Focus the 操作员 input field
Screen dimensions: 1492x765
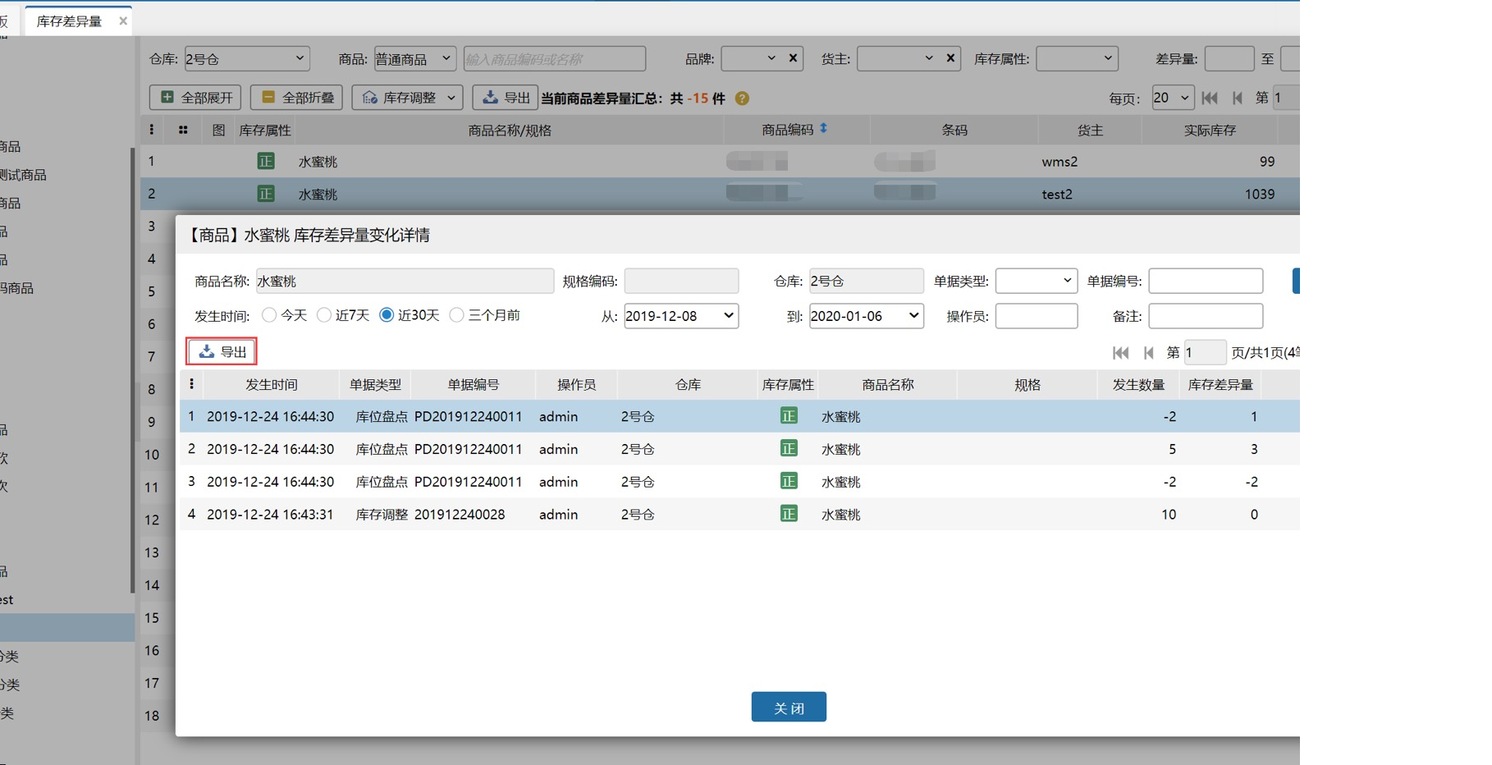pyautogui.click(x=1037, y=316)
